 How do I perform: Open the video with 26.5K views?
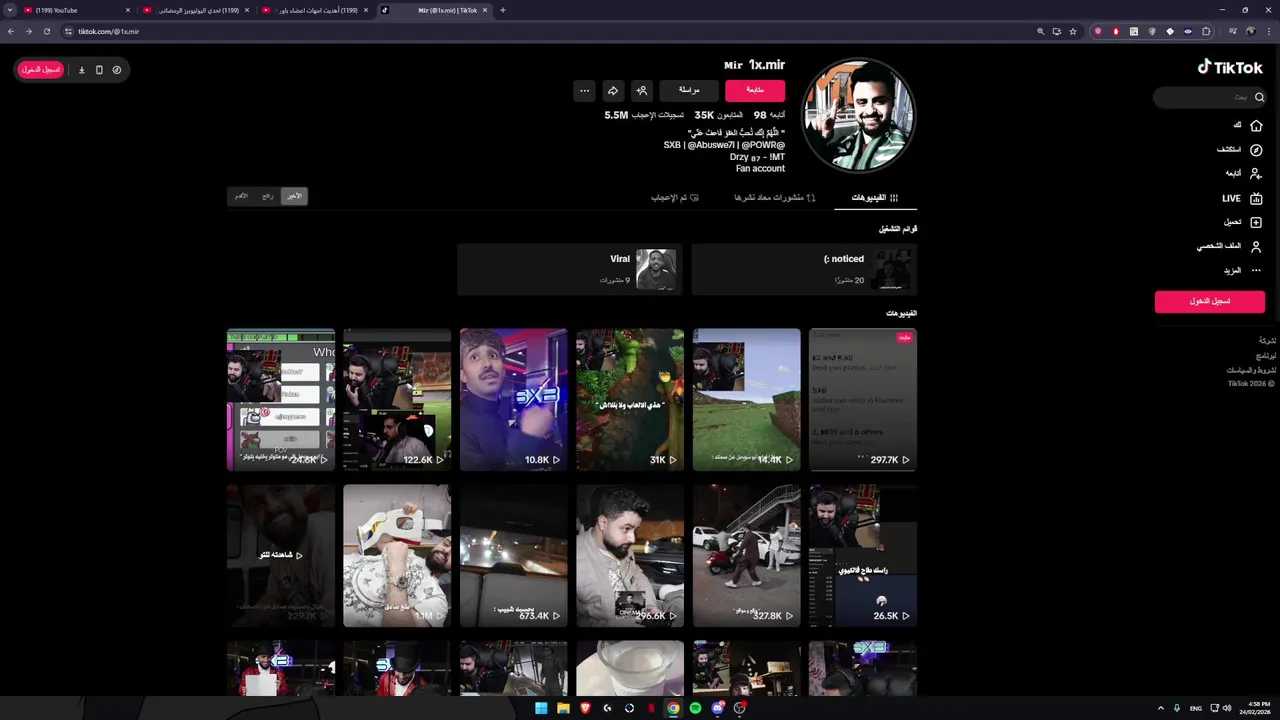863,556
